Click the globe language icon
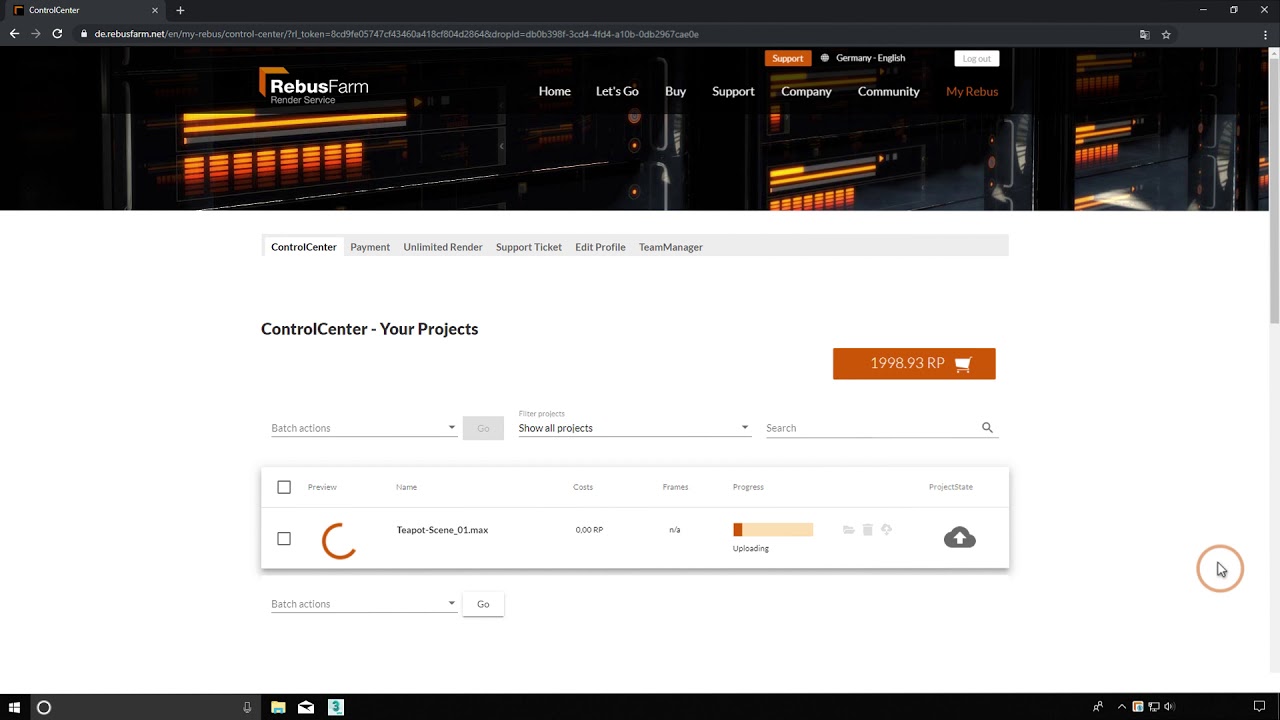The width and height of the screenshot is (1280, 720). pyautogui.click(x=825, y=58)
